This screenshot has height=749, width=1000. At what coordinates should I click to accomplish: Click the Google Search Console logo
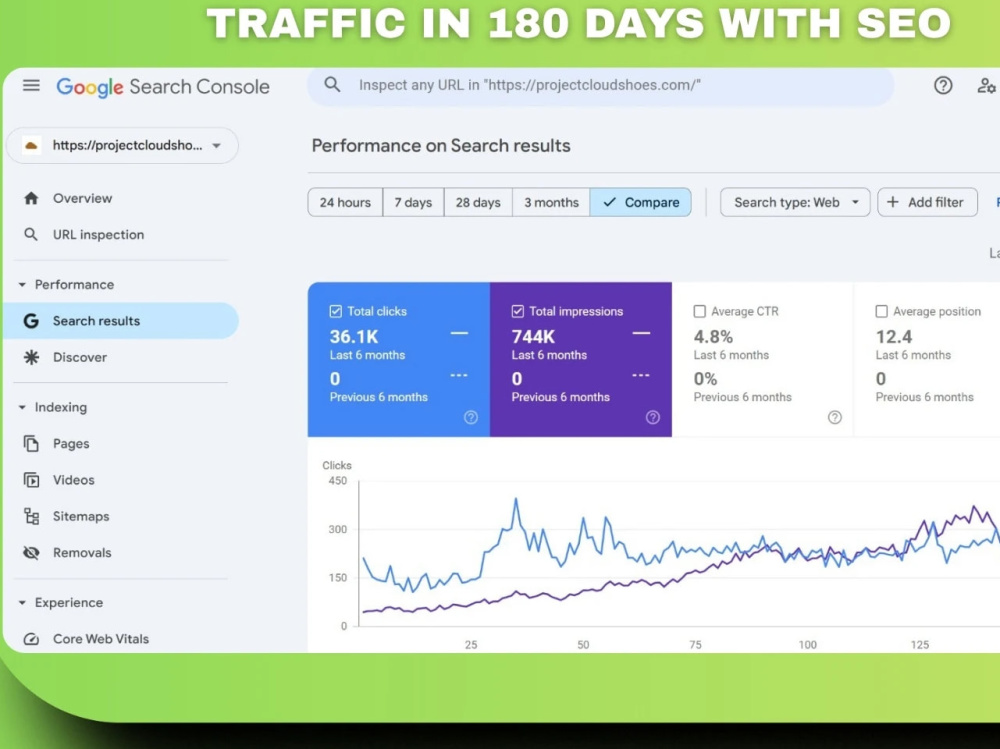tap(163, 87)
